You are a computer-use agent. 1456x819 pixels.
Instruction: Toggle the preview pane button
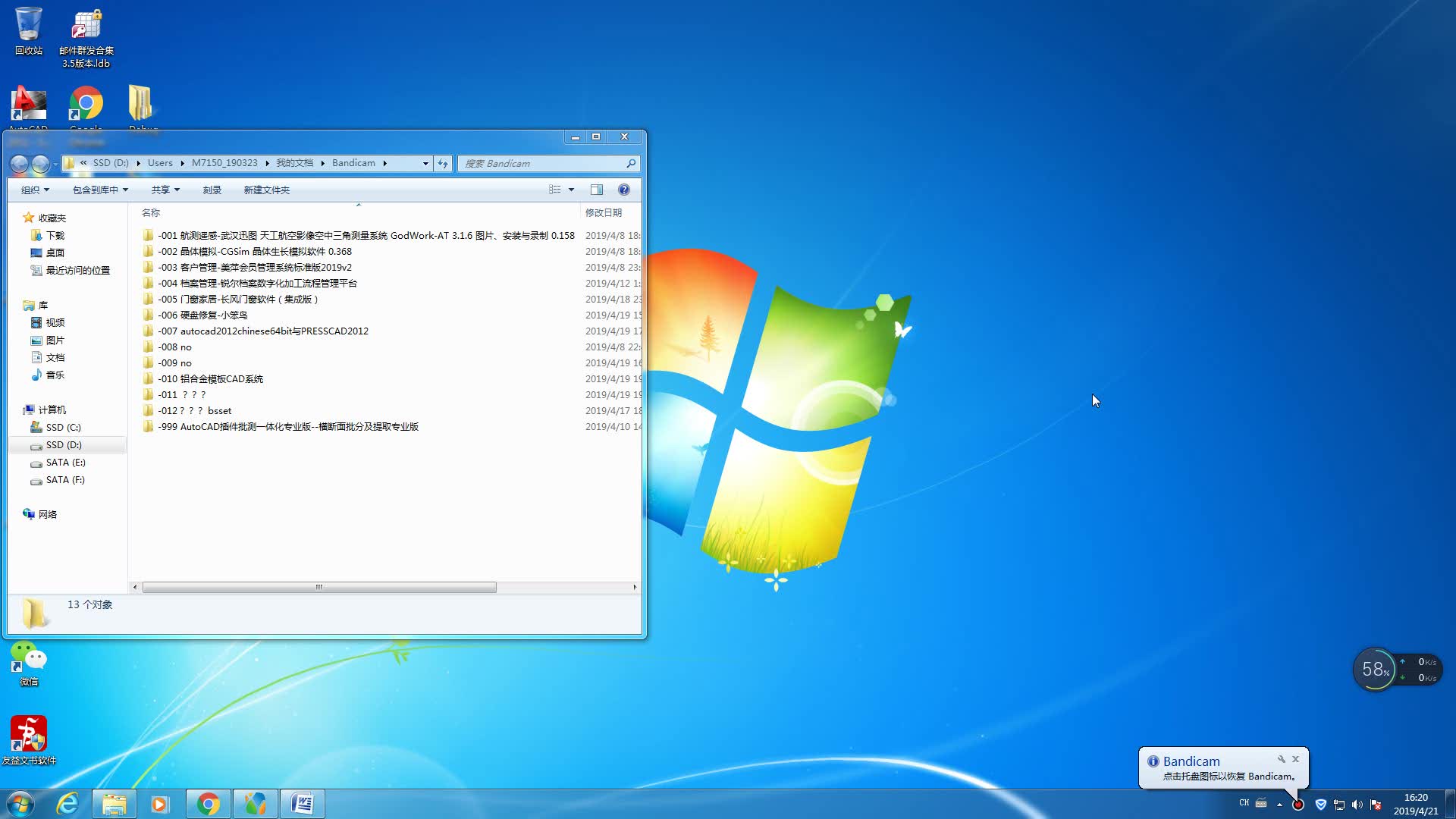[597, 190]
